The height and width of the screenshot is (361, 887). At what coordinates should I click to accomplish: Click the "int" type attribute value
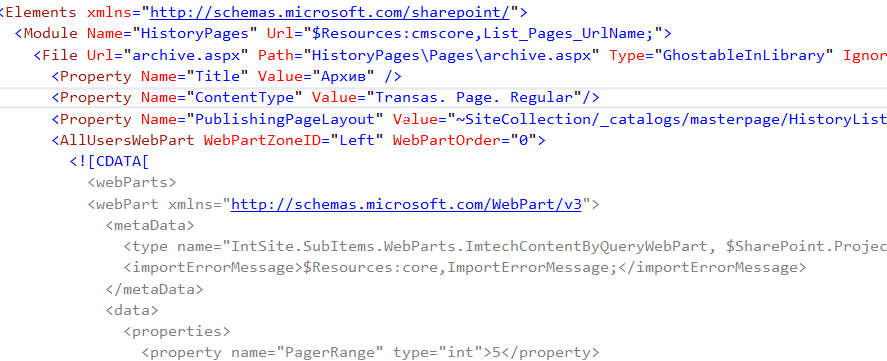461,353
